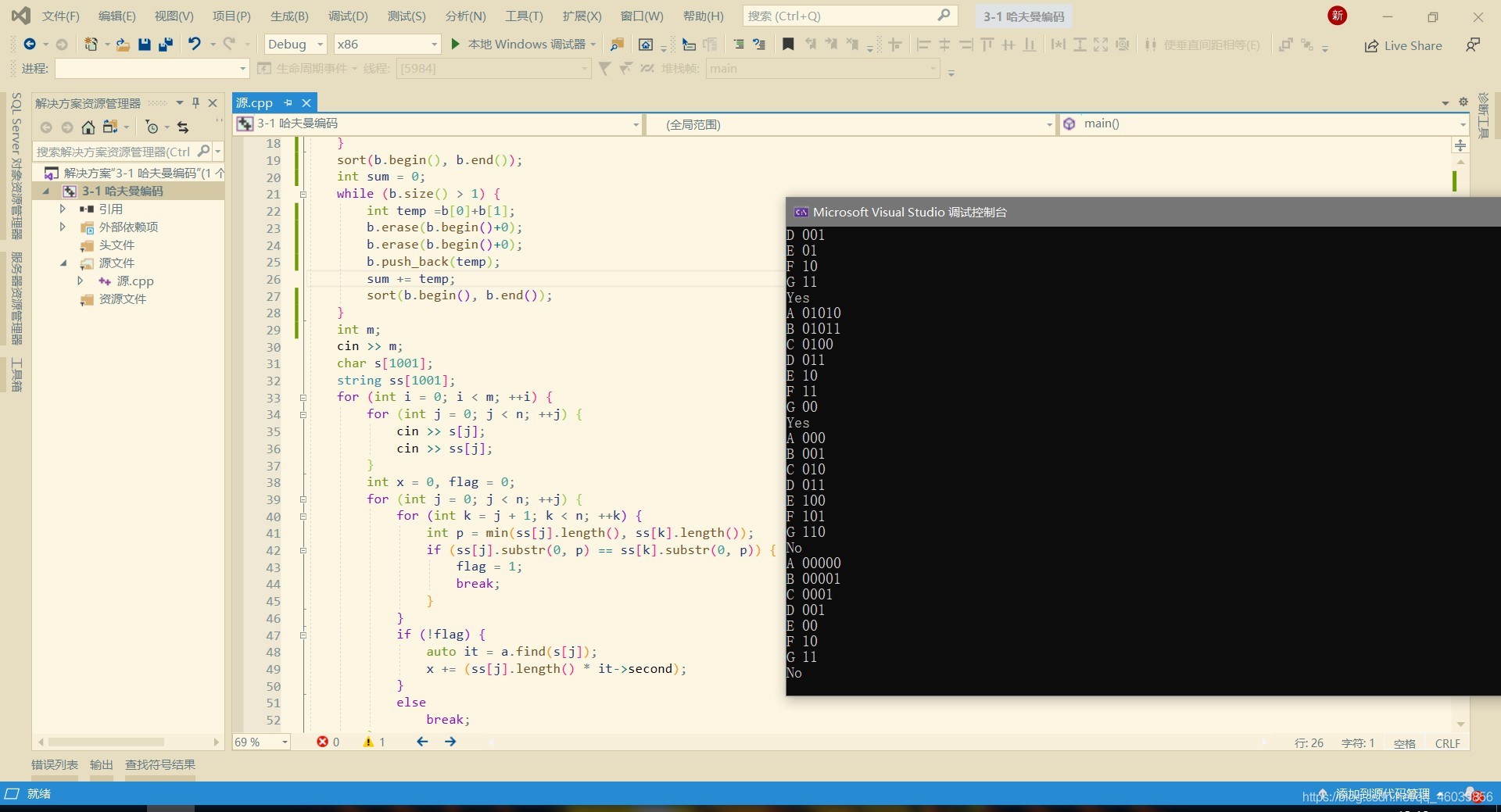Click the sync icon in Solution Explorer toolbar
The height and width of the screenshot is (812, 1501).
(x=183, y=127)
